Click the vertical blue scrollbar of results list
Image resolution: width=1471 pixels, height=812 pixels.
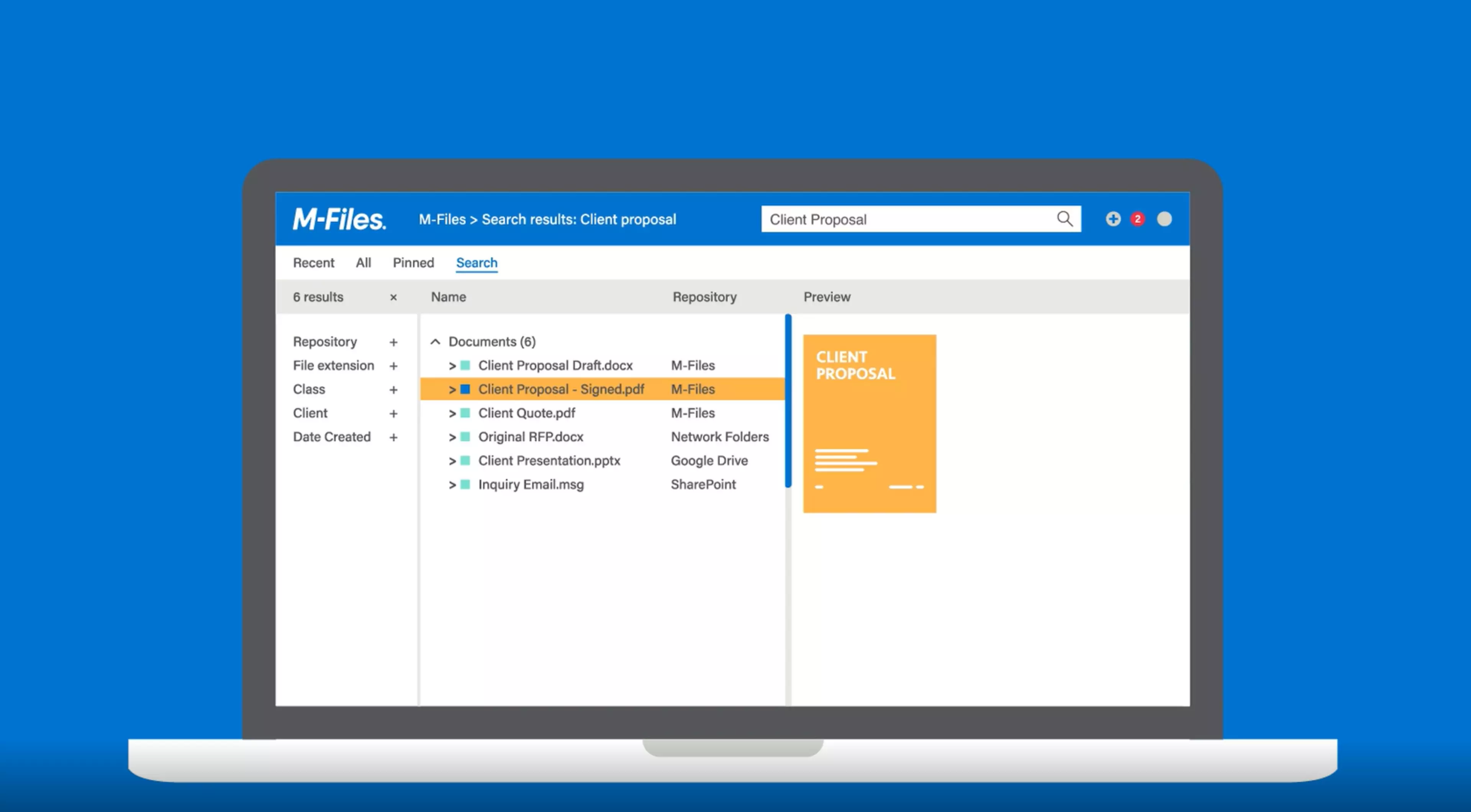pos(788,400)
